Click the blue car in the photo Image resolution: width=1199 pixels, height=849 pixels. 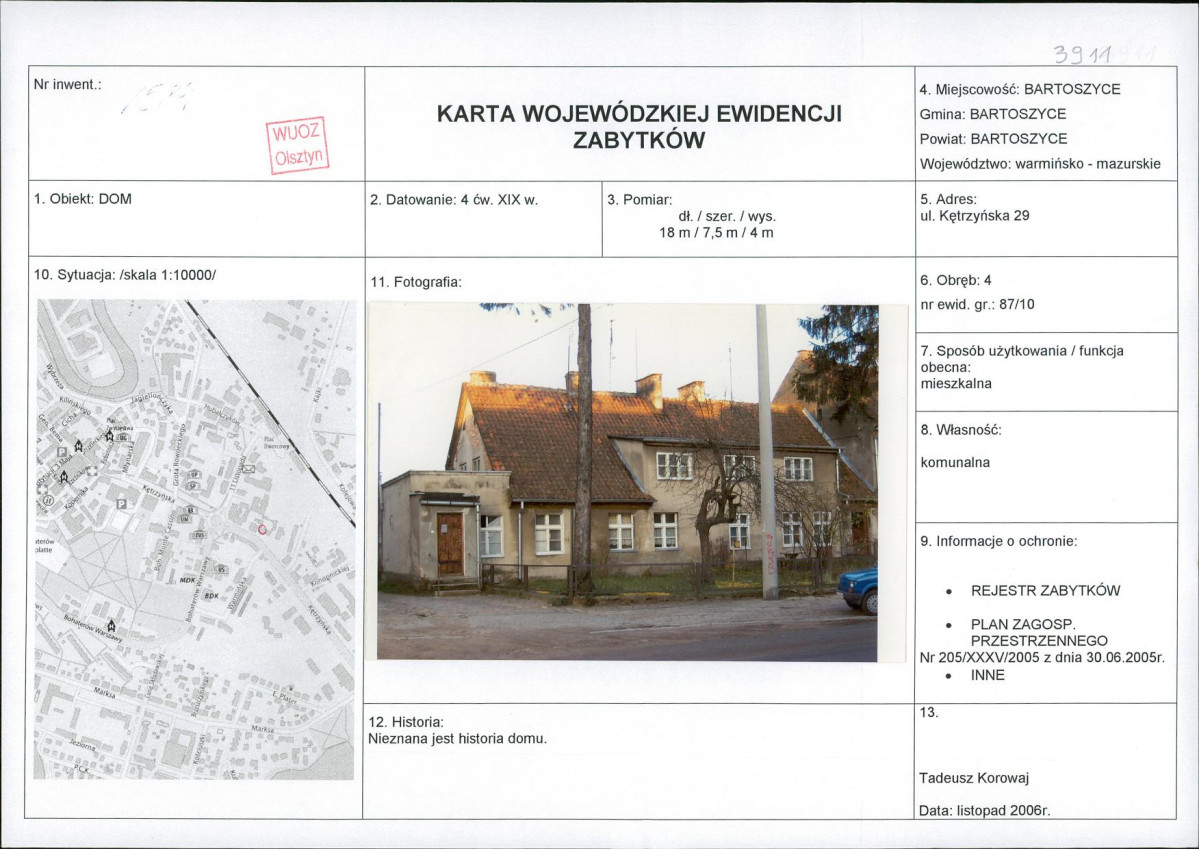point(858,589)
